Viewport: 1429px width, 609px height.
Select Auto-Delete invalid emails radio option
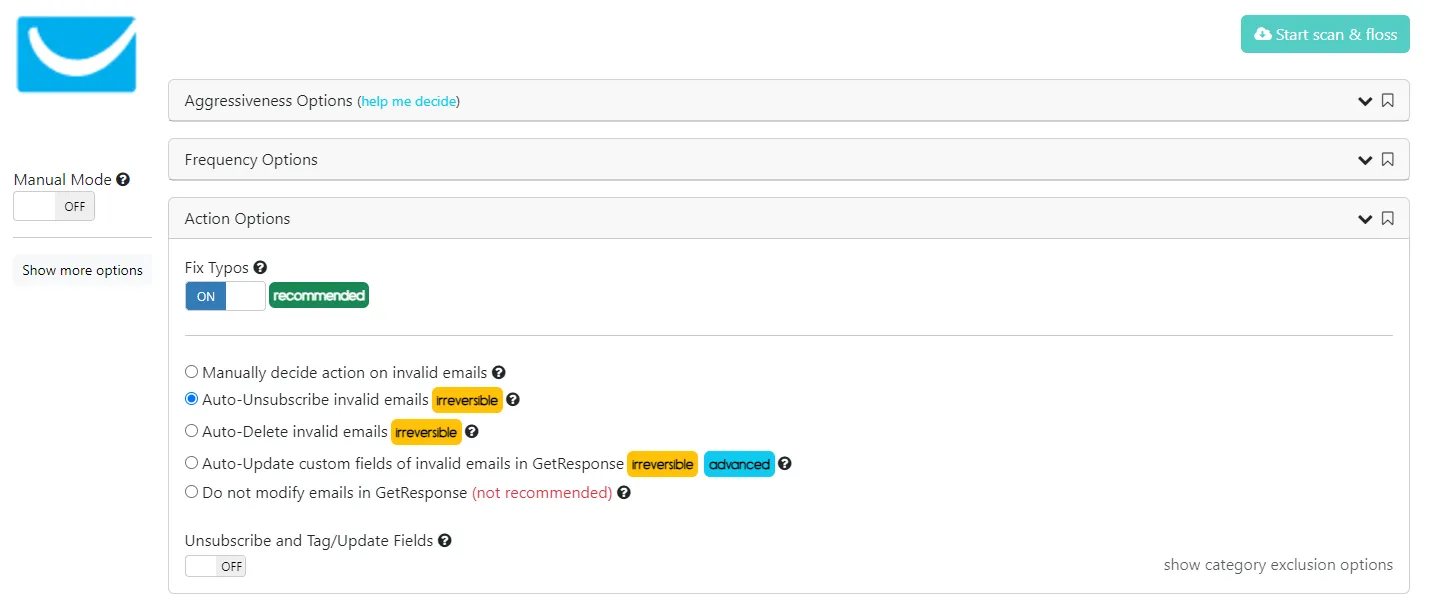coord(192,431)
